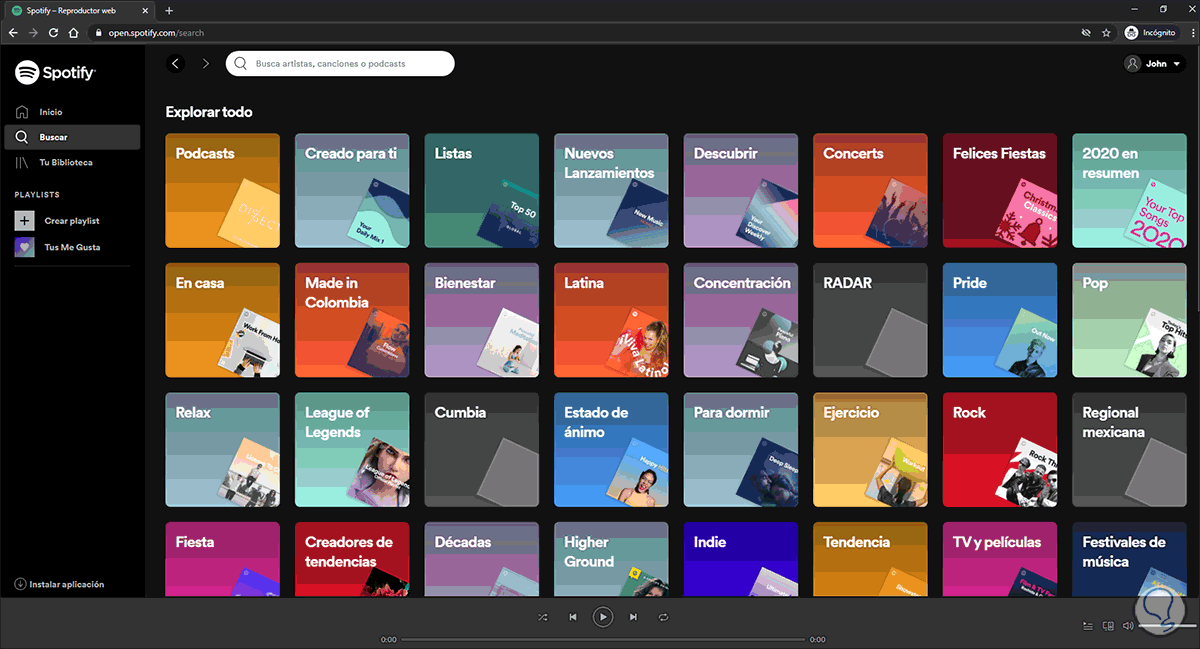Screen dimensions: 1200x649
Task: Select Buscar in the sidebar
Action: pyautogui.click(x=72, y=137)
